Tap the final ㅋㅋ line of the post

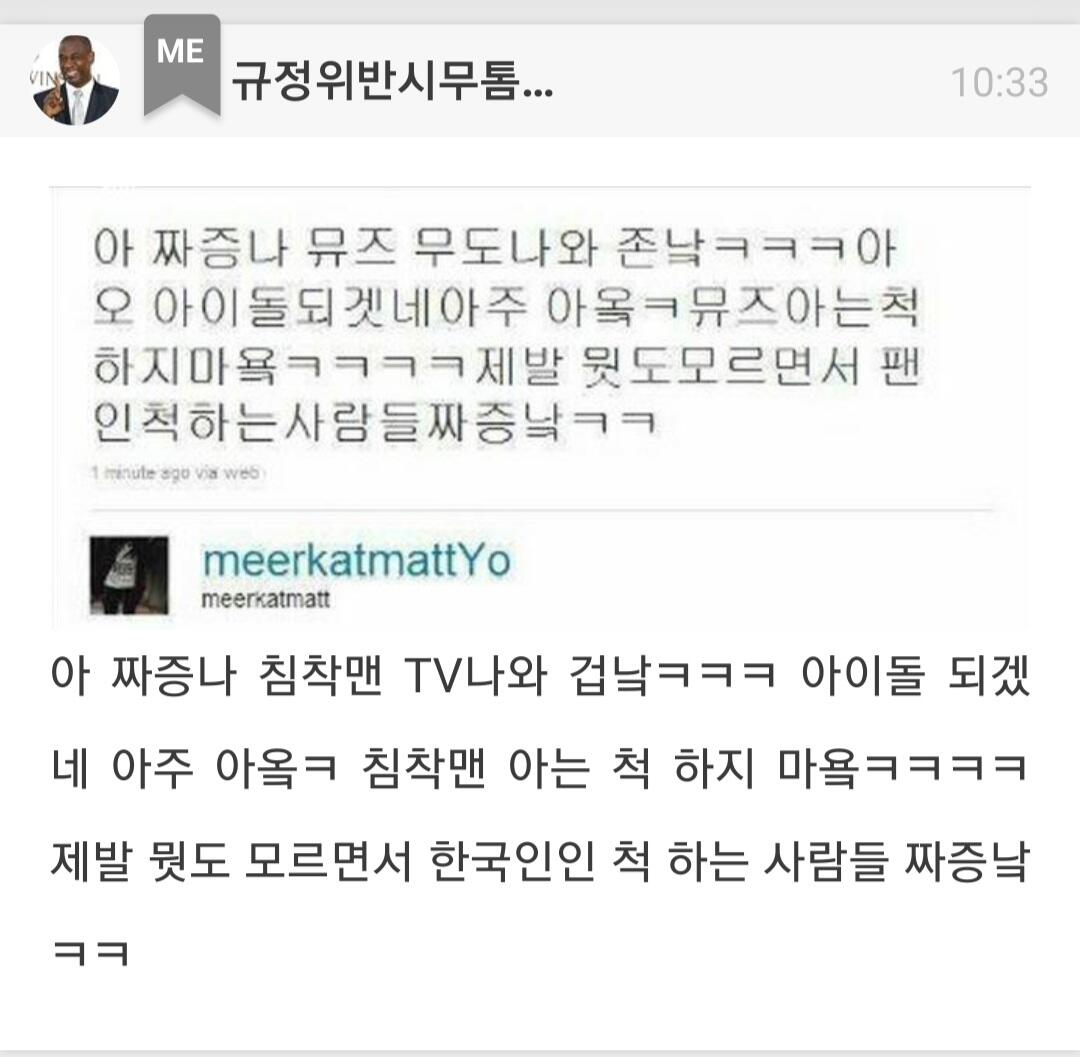pyautogui.click(x=91, y=954)
